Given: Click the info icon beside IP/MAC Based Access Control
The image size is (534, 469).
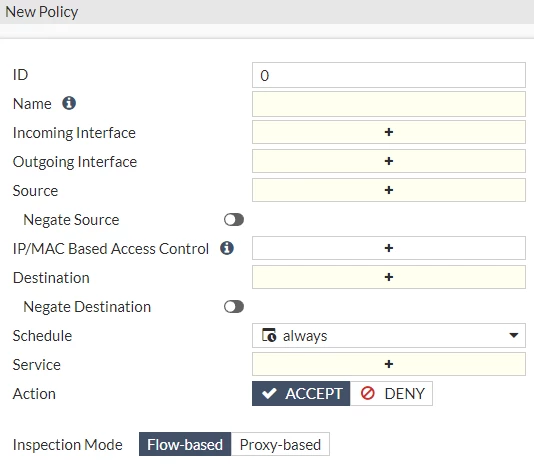Looking at the screenshot, I should pyautogui.click(x=227, y=248).
